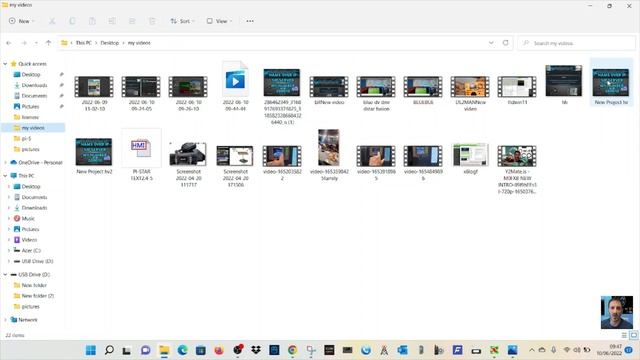The image size is (640, 360).
Task: Expand OneDrive - Personal in navigation pane
Action: click(x=5, y=162)
